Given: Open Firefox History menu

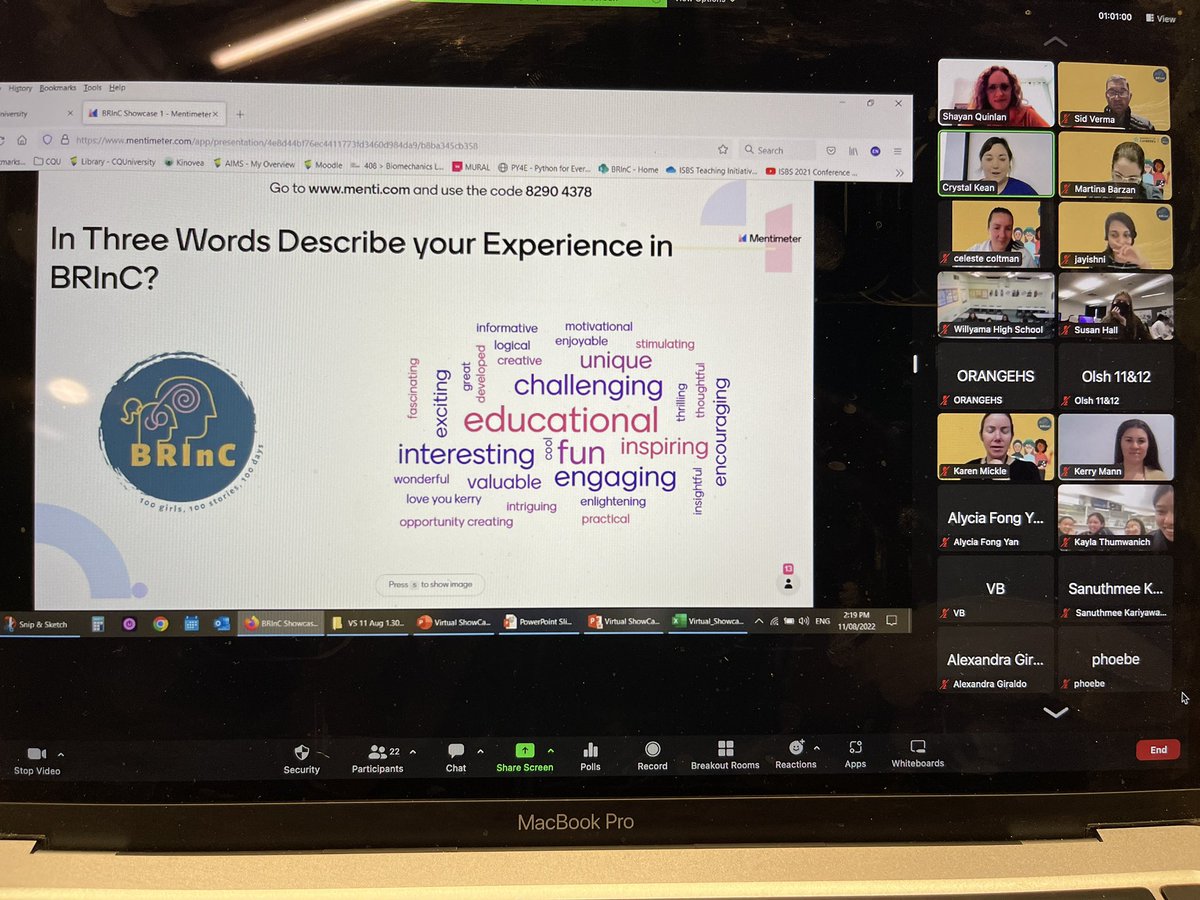Looking at the screenshot, I should 20,88.
